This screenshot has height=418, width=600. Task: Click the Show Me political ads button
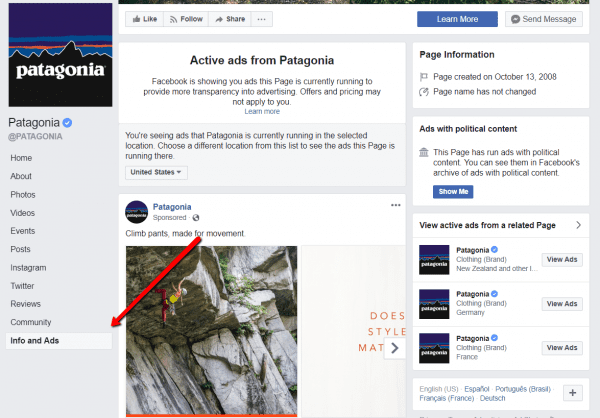pos(453,192)
